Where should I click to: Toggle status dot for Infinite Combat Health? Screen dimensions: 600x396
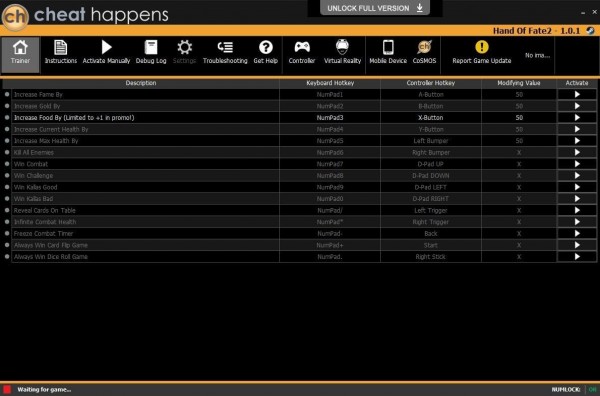pos(7,222)
